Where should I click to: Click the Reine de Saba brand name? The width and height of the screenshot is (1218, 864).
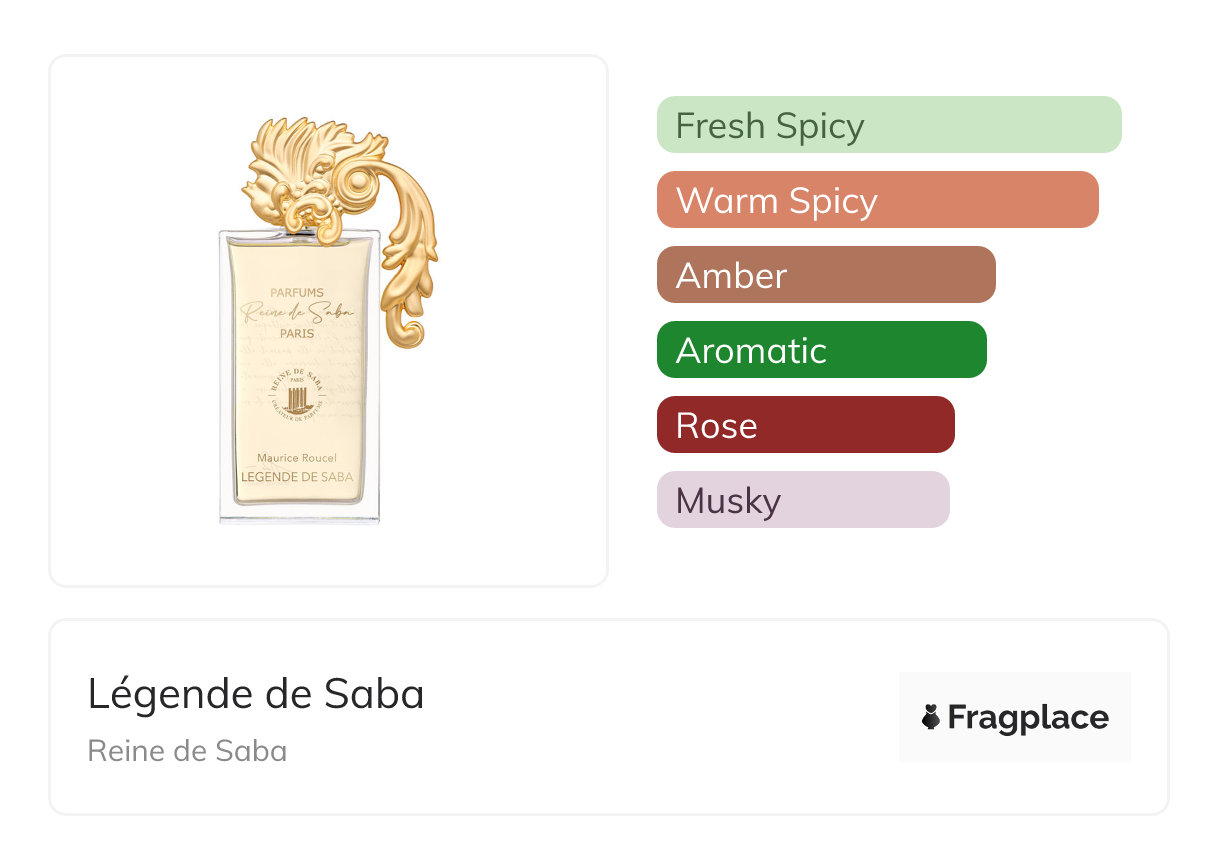[187, 751]
